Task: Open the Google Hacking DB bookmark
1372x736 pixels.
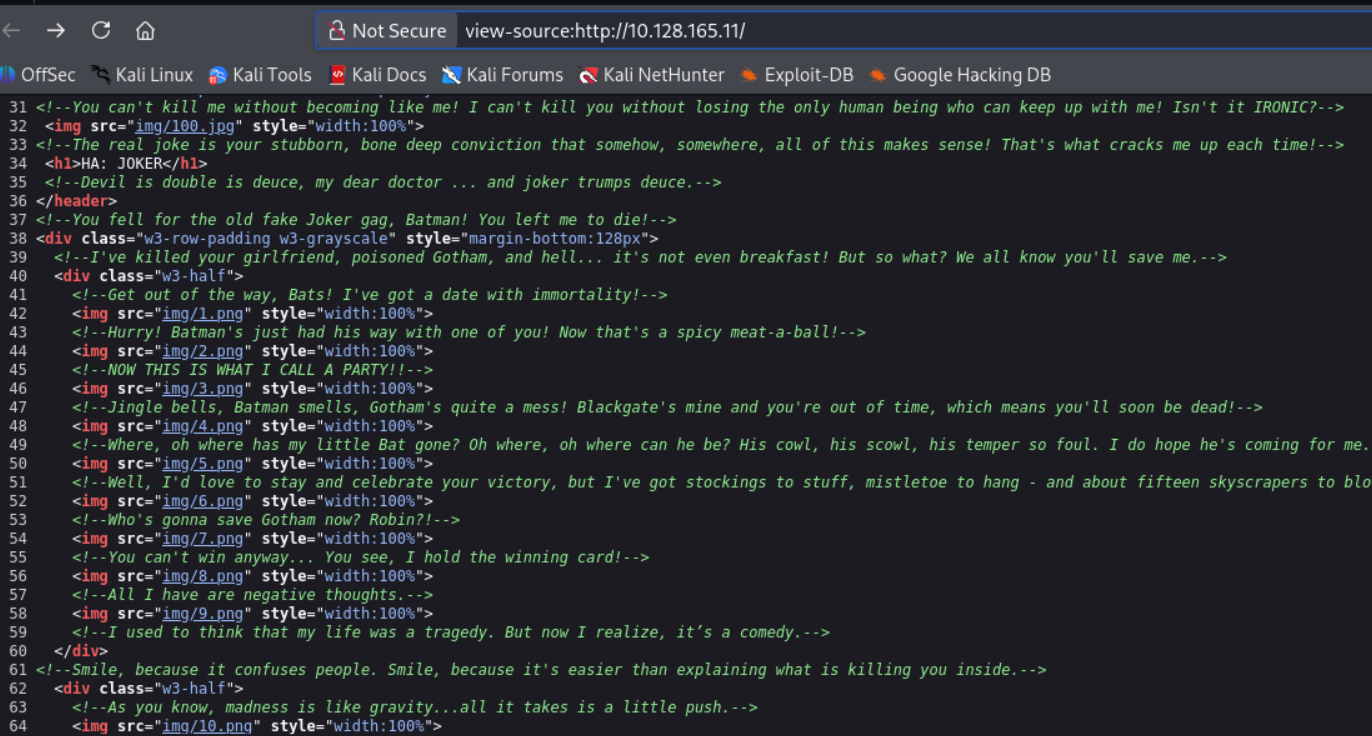Action: (x=960, y=75)
